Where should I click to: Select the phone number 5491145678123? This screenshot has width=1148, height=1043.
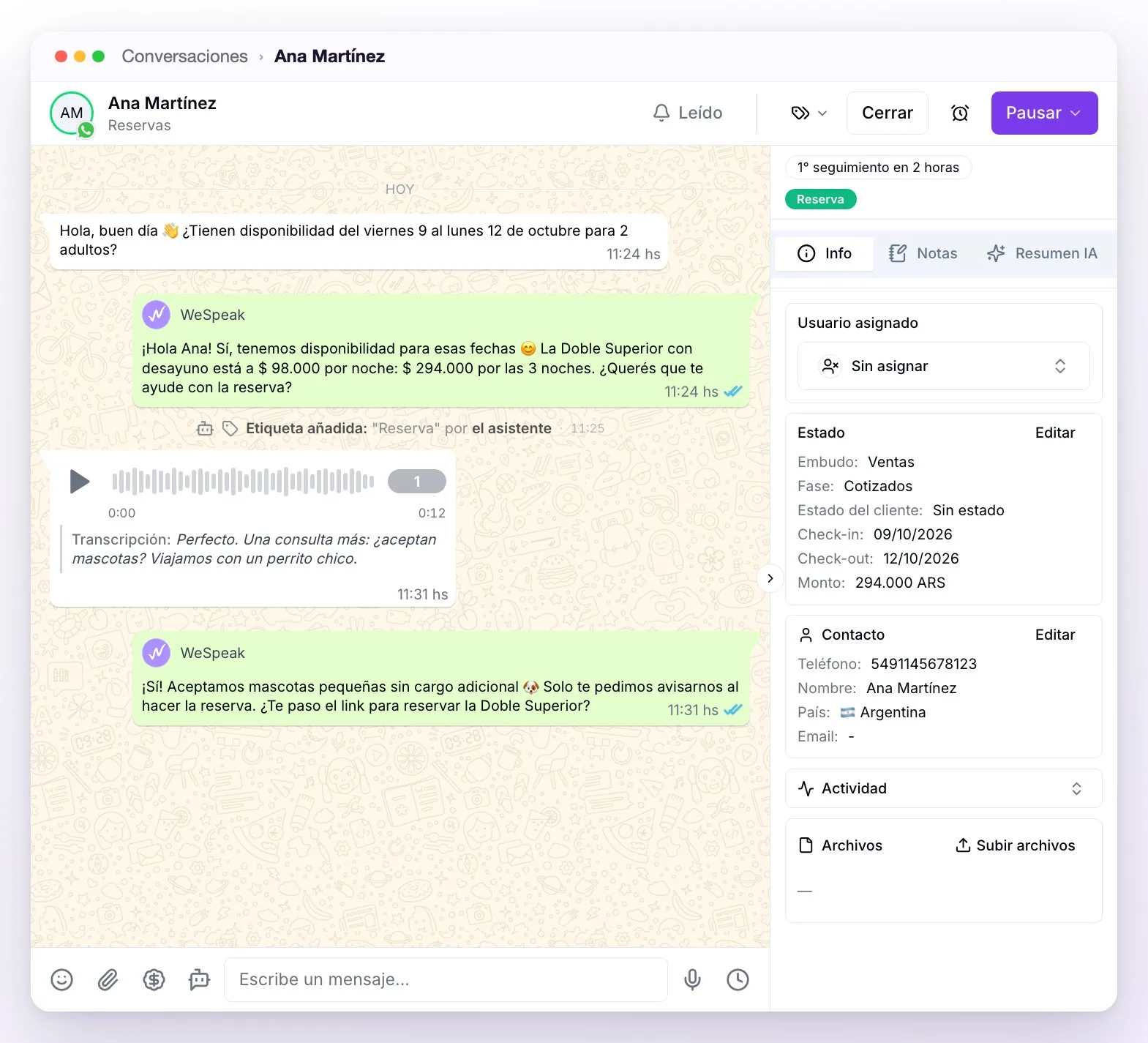click(923, 664)
